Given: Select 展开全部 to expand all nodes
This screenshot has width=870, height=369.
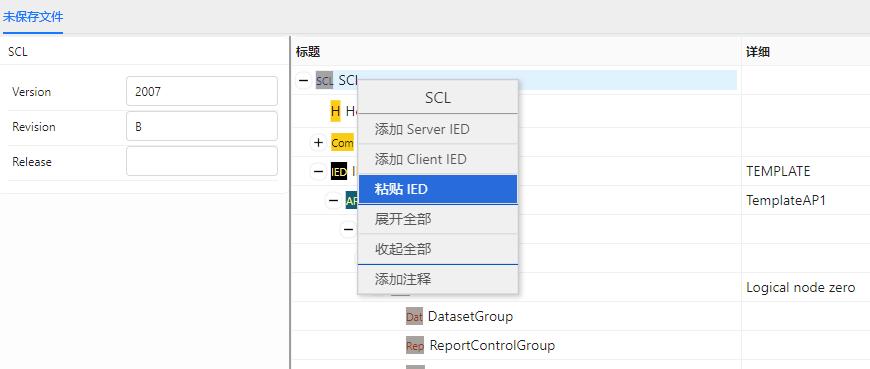Looking at the screenshot, I should 438,219.
